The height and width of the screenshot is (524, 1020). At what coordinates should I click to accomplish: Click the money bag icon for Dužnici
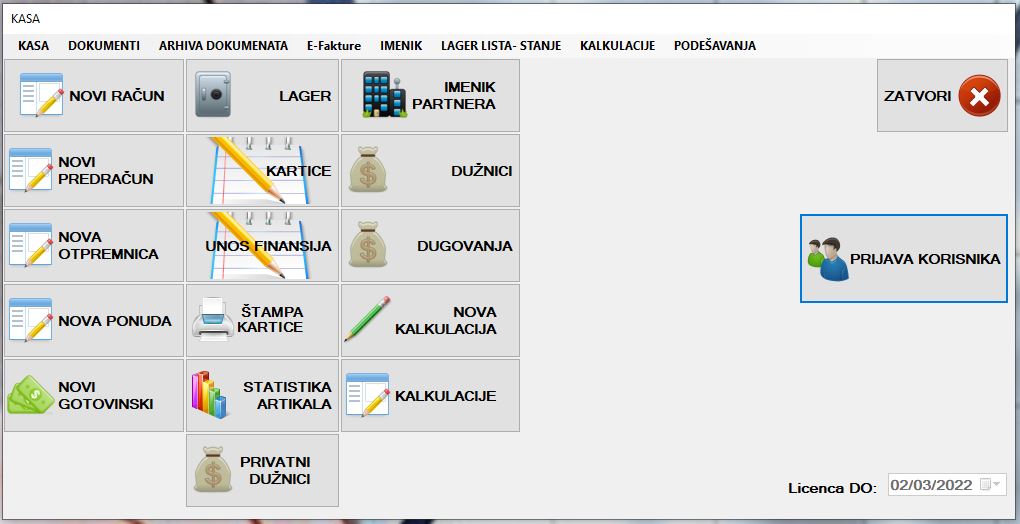(368, 171)
